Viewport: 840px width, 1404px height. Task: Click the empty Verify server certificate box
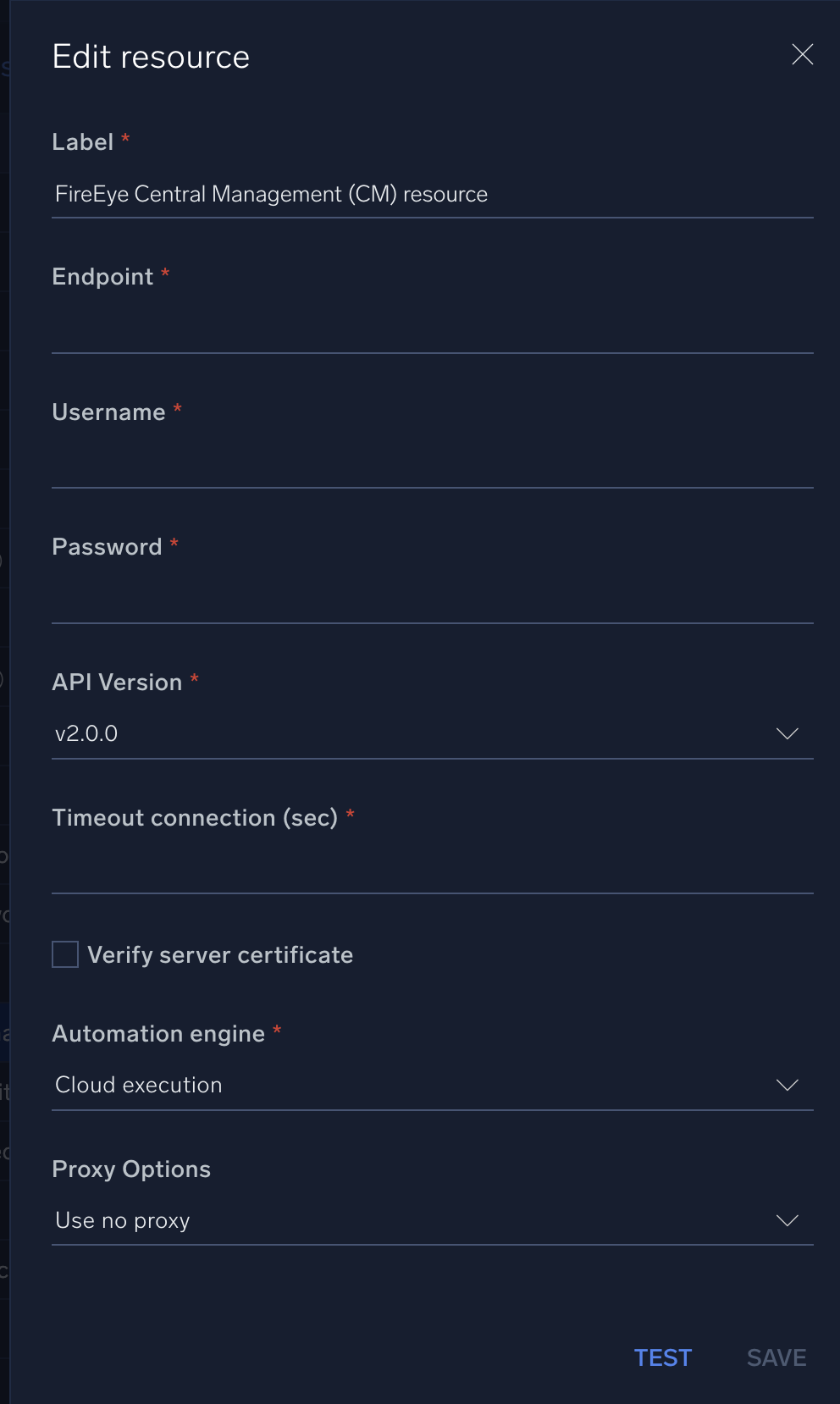pyautogui.click(x=64, y=954)
